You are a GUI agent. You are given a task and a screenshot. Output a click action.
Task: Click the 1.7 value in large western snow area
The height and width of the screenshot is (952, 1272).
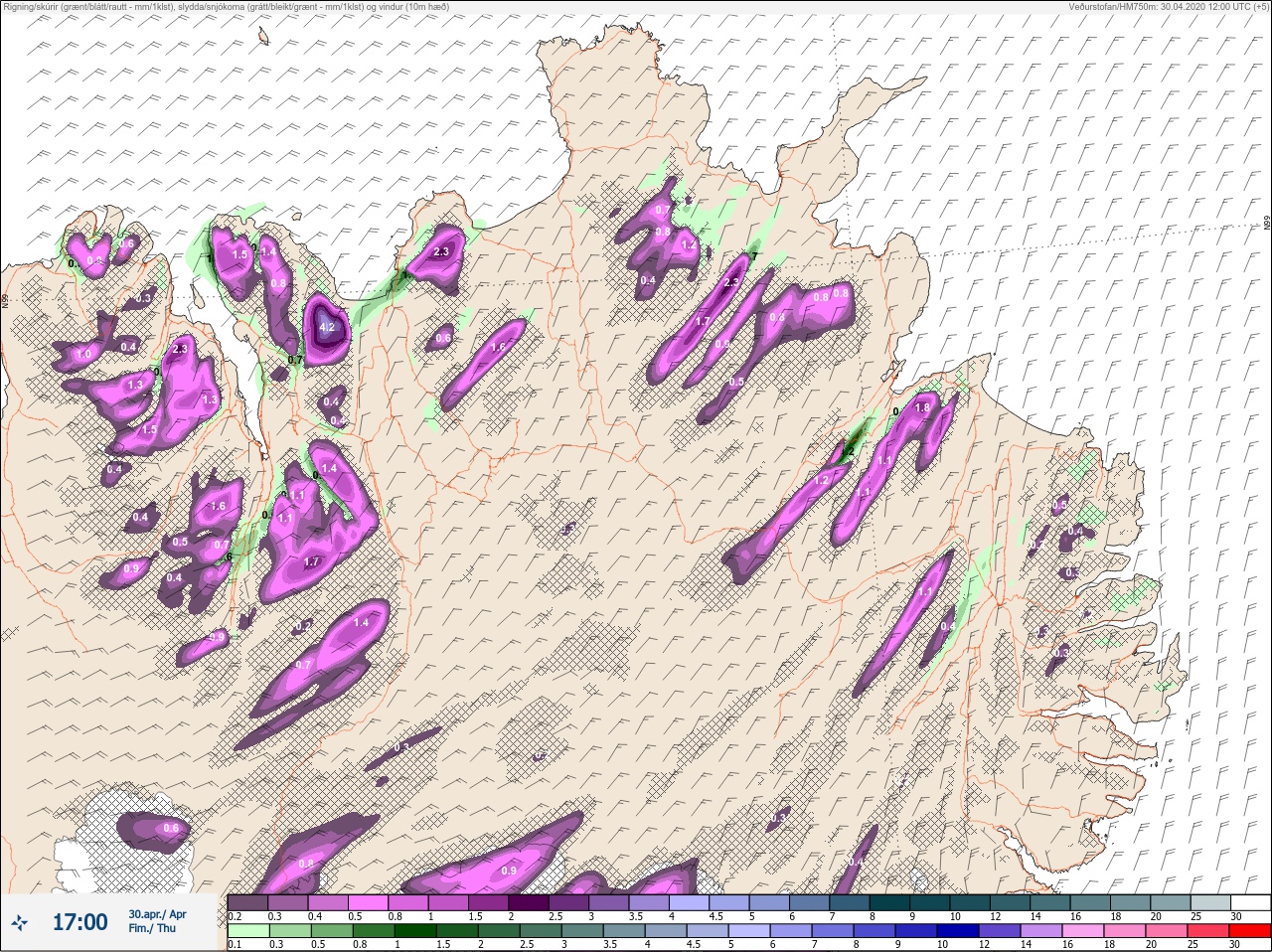311,561
